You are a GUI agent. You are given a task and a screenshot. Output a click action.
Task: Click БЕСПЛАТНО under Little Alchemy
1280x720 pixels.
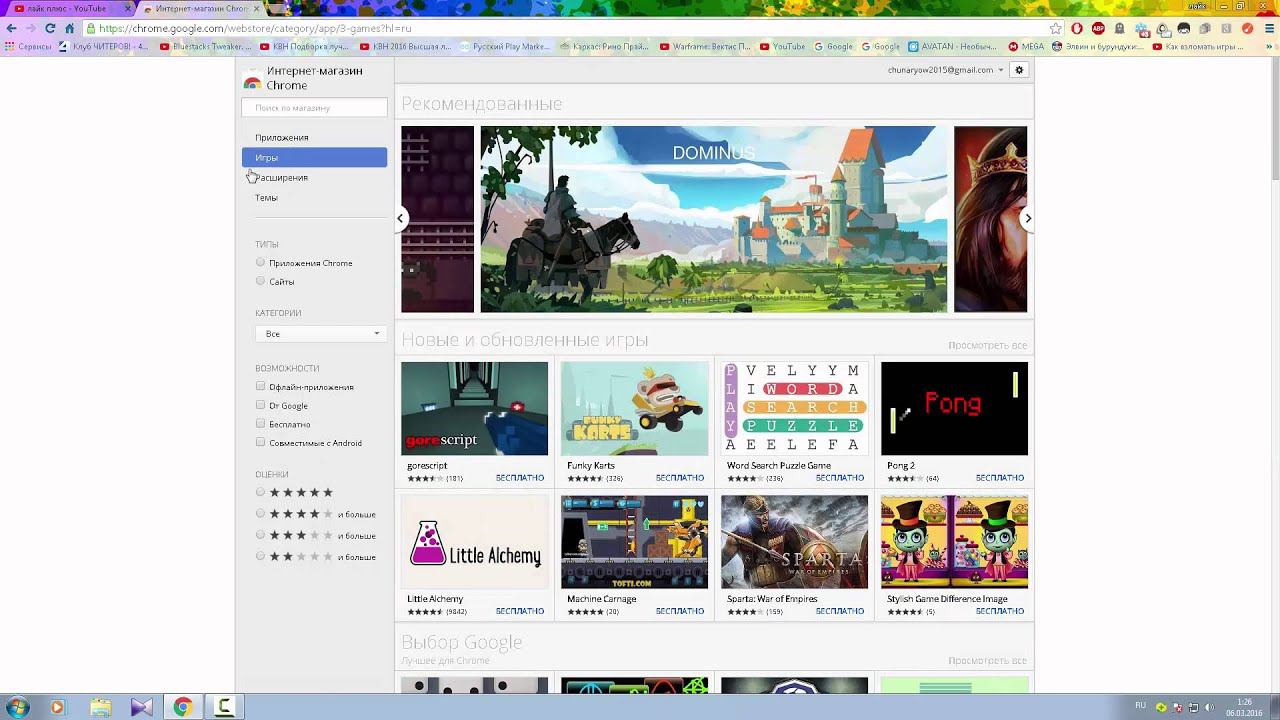(520, 611)
